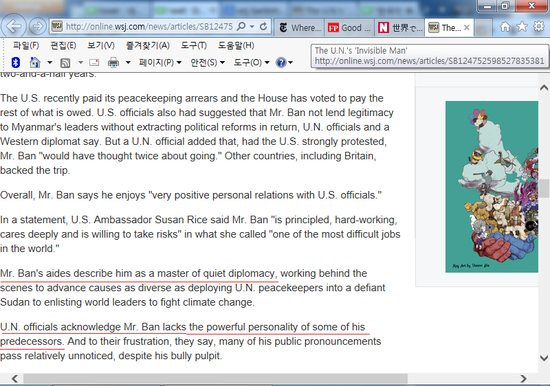
Task: Click the horizontal scrollbar thumb
Action: [x=215, y=378]
